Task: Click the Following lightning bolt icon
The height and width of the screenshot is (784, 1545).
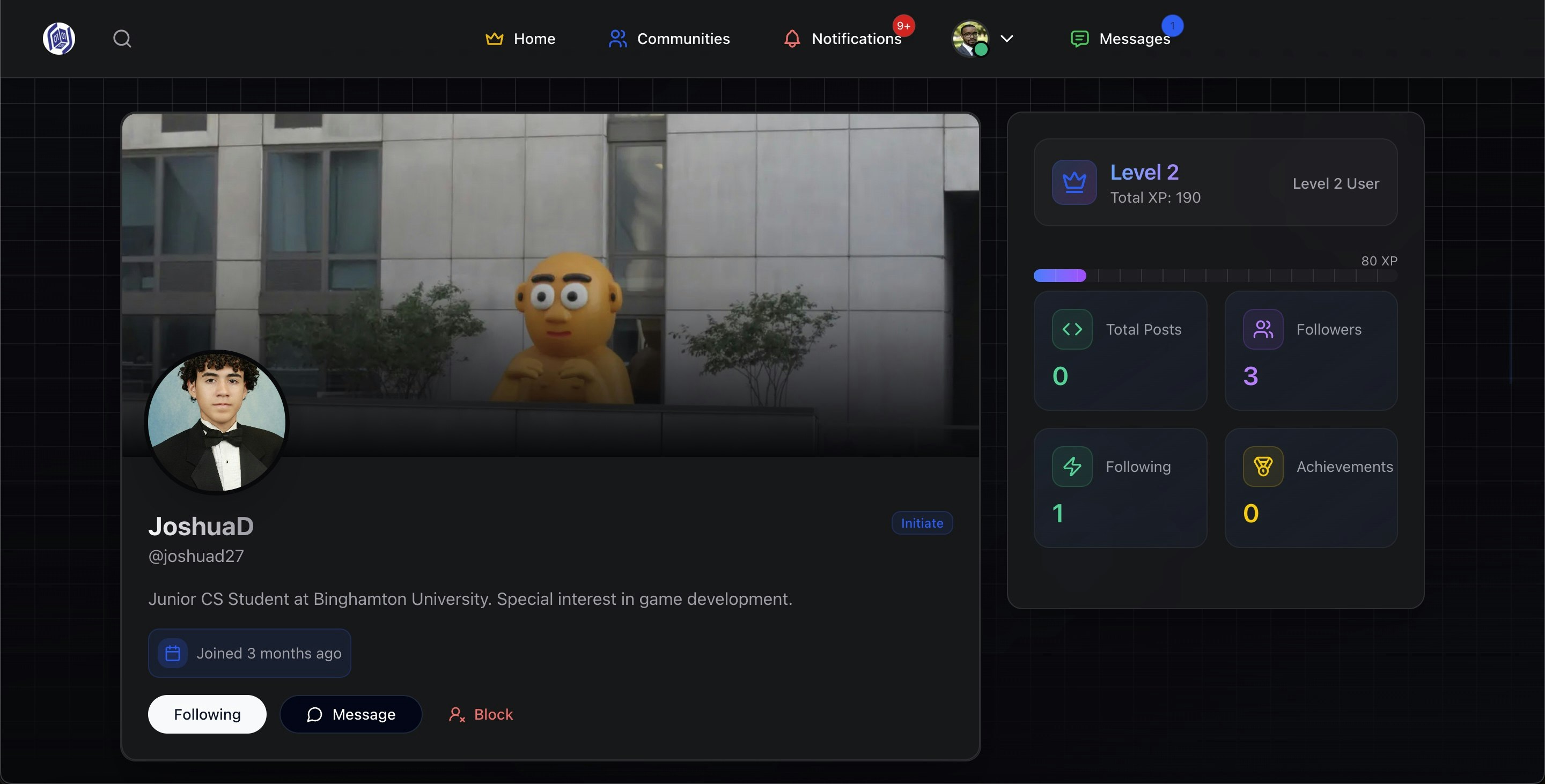Action: pyautogui.click(x=1072, y=467)
